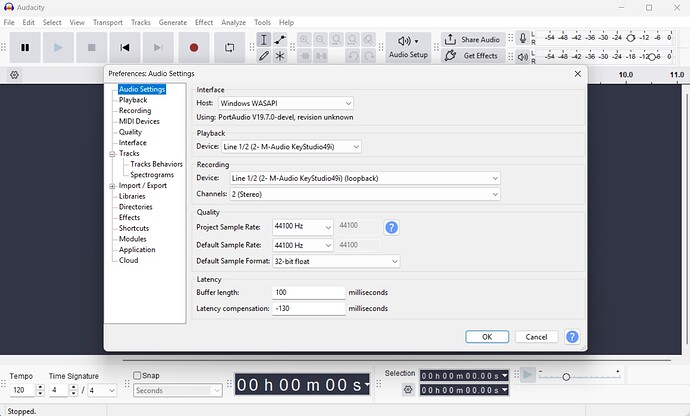Select Recording in preferences tree
Image resolution: width=690 pixels, height=416 pixels.
click(x=135, y=110)
